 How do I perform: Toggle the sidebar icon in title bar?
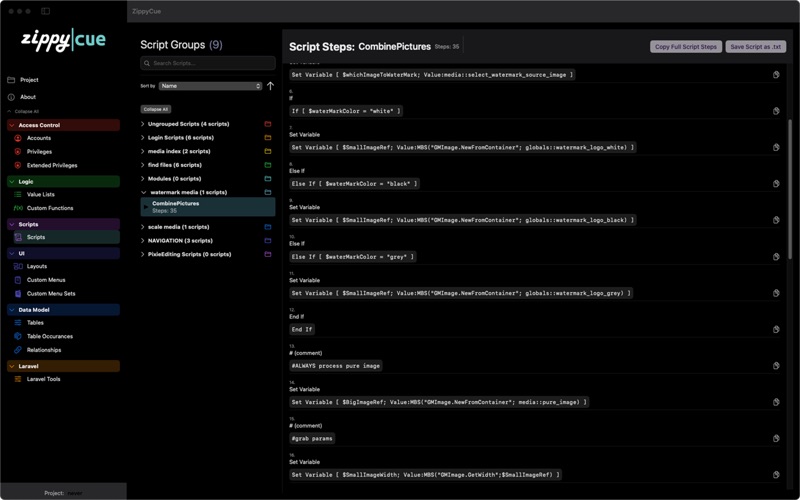click(45, 11)
